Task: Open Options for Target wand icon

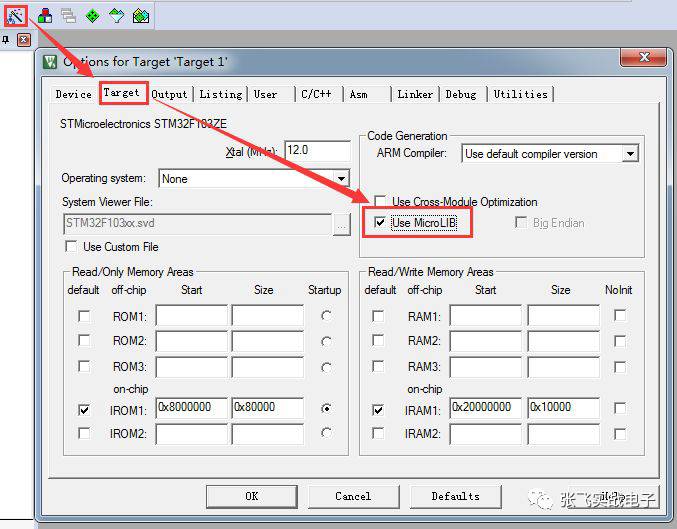Action: coord(17,15)
